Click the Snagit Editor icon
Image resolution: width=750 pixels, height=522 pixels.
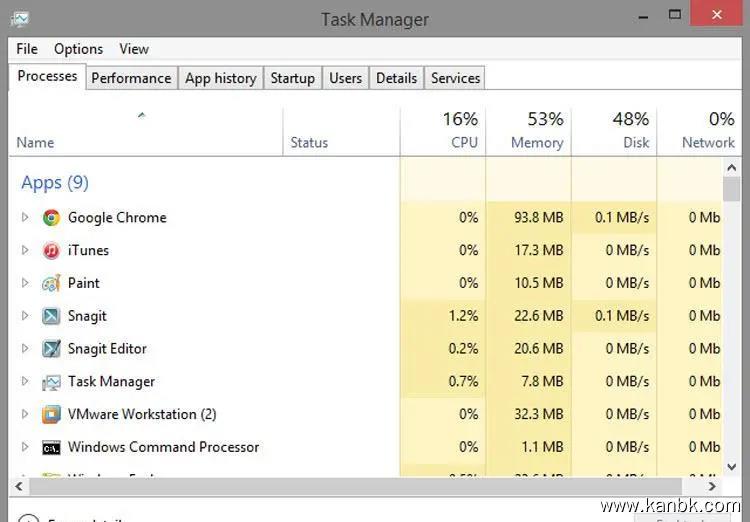point(51,350)
